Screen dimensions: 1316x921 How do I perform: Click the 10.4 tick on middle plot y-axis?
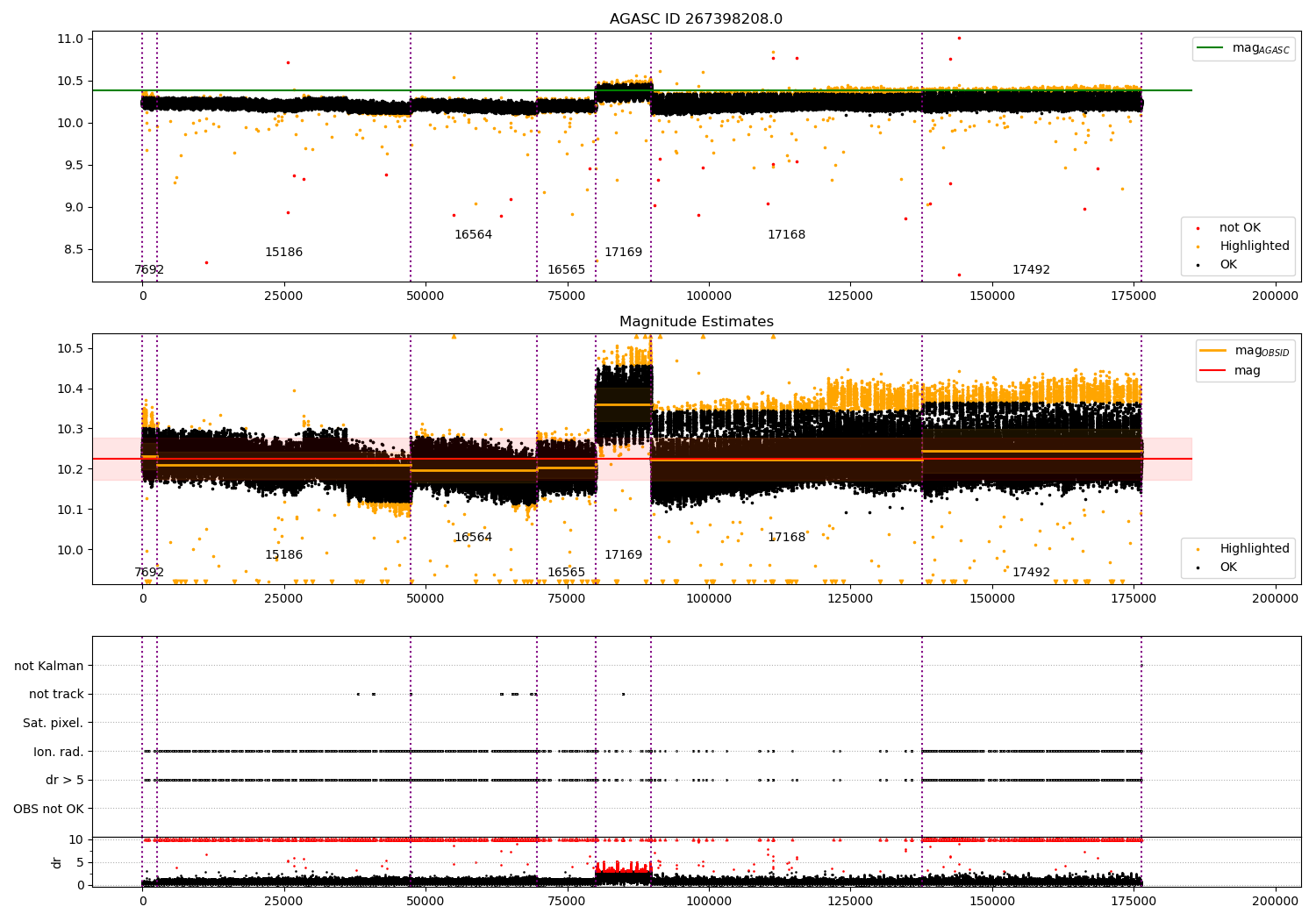(x=69, y=389)
